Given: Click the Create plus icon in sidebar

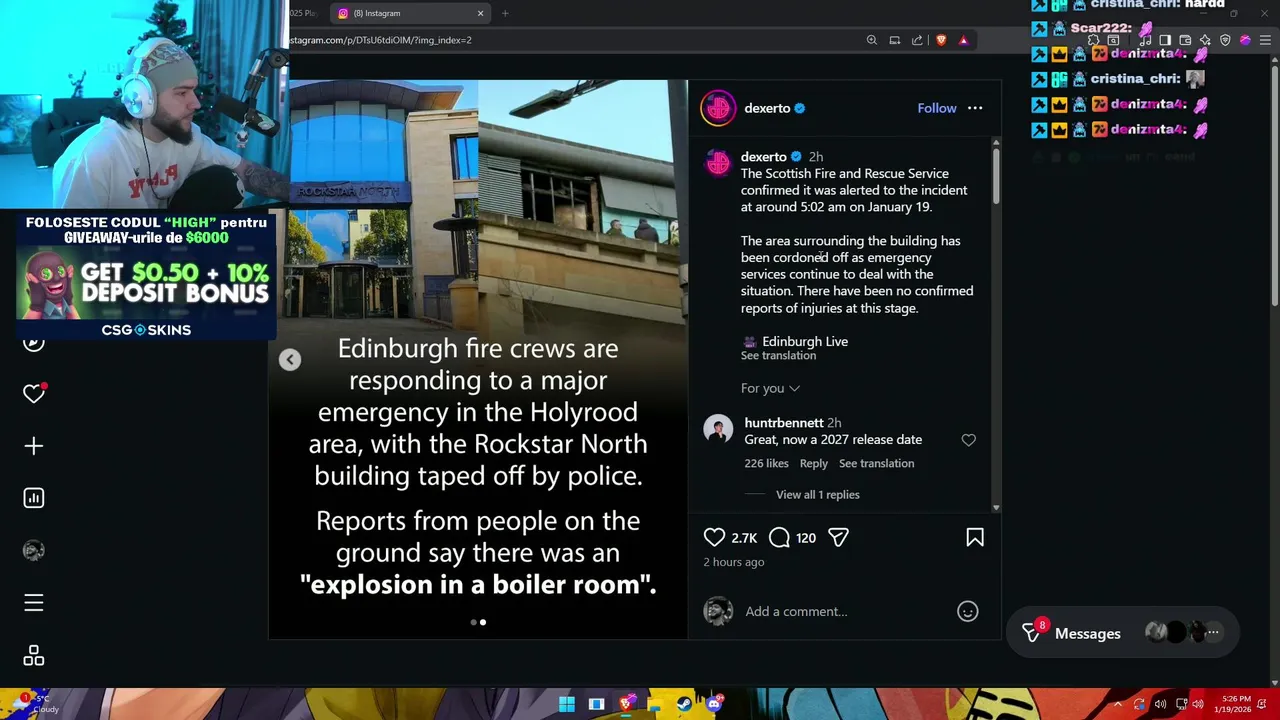Looking at the screenshot, I should (x=34, y=446).
